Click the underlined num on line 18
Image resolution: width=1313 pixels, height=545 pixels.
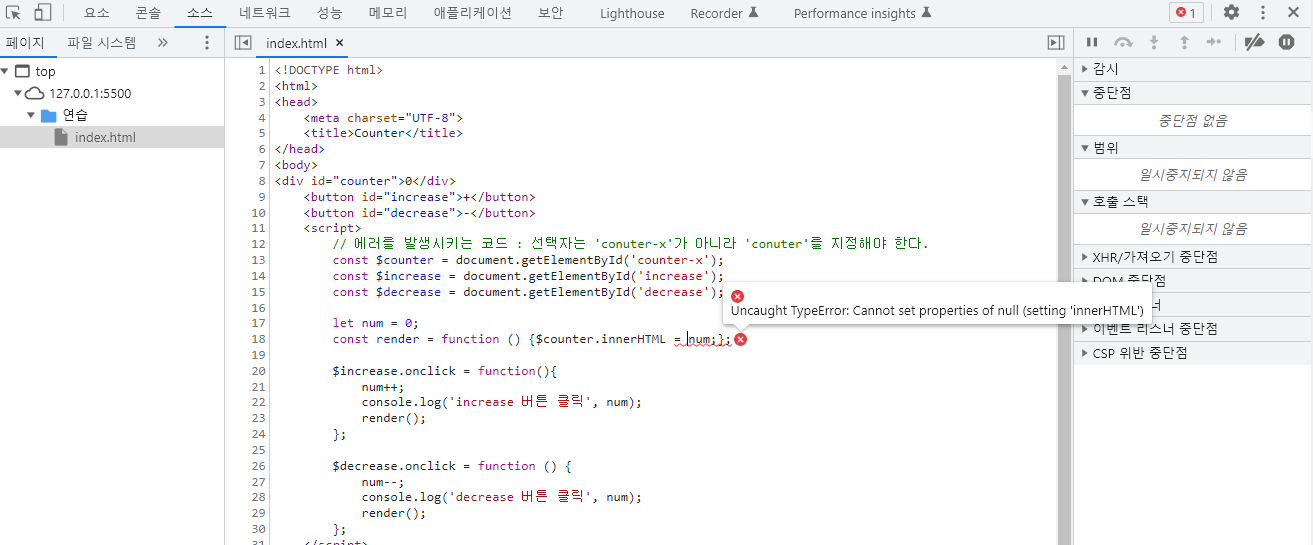click(698, 340)
